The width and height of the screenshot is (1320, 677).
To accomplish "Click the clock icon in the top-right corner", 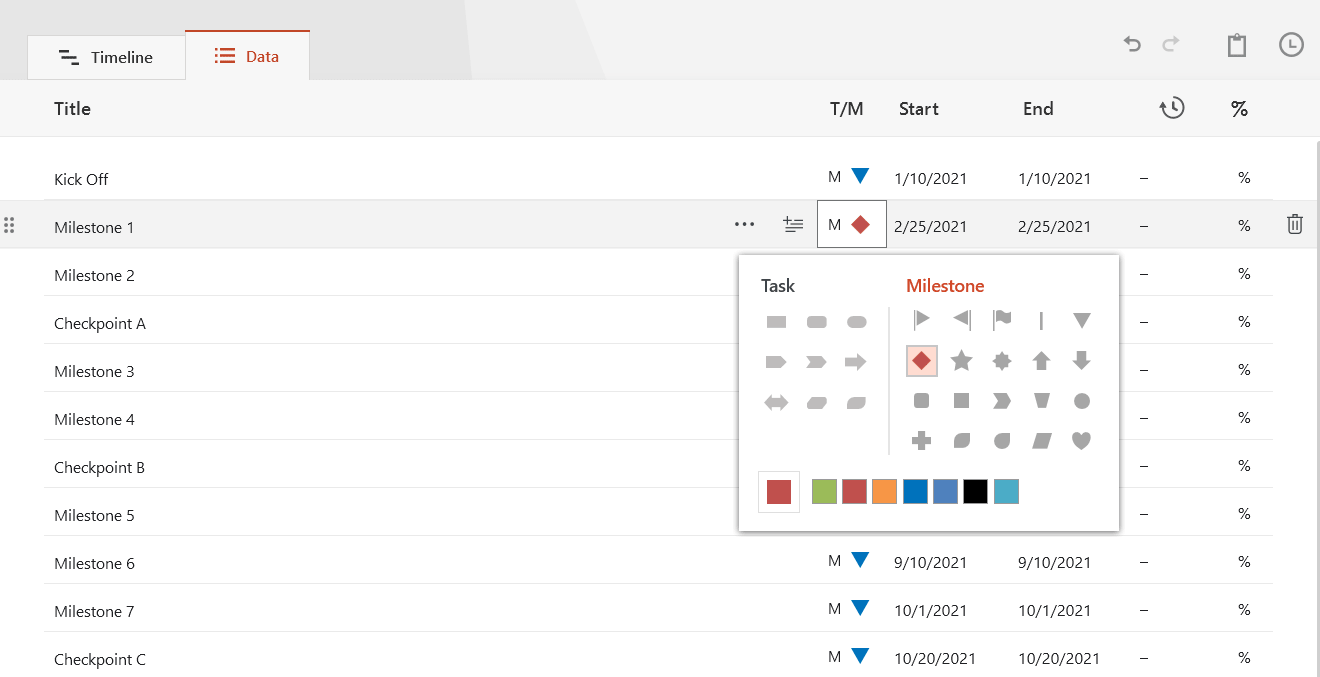I will click(1290, 45).
